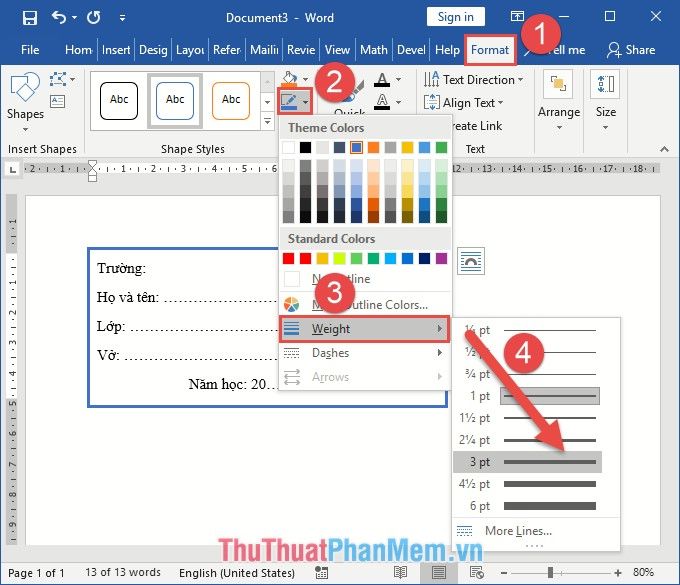Open the Customize Quick Access Toolbar dropdown
Viewport: 680px width, 585px height.
coord(122,18)
